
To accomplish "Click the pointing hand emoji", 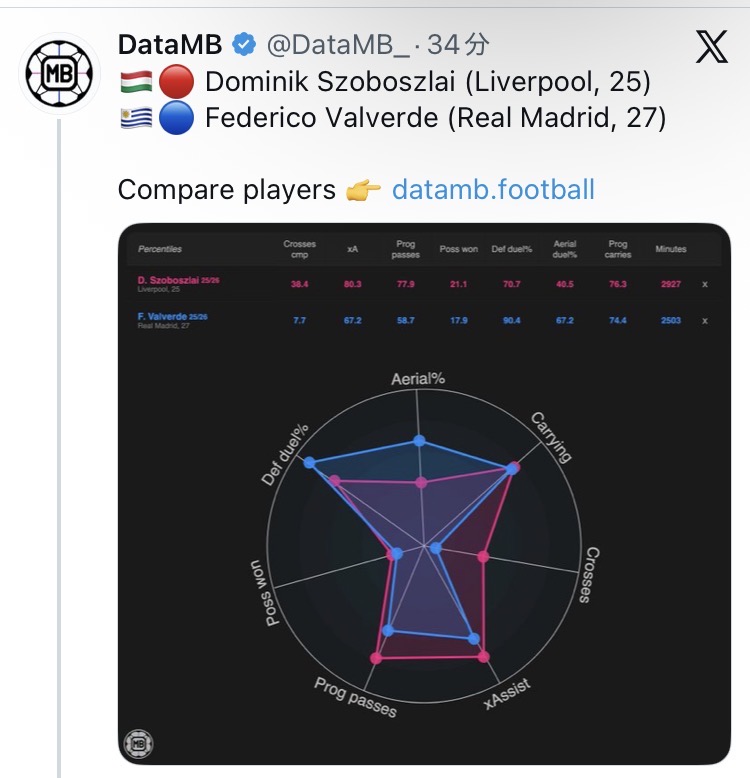I will pos(363,189).
